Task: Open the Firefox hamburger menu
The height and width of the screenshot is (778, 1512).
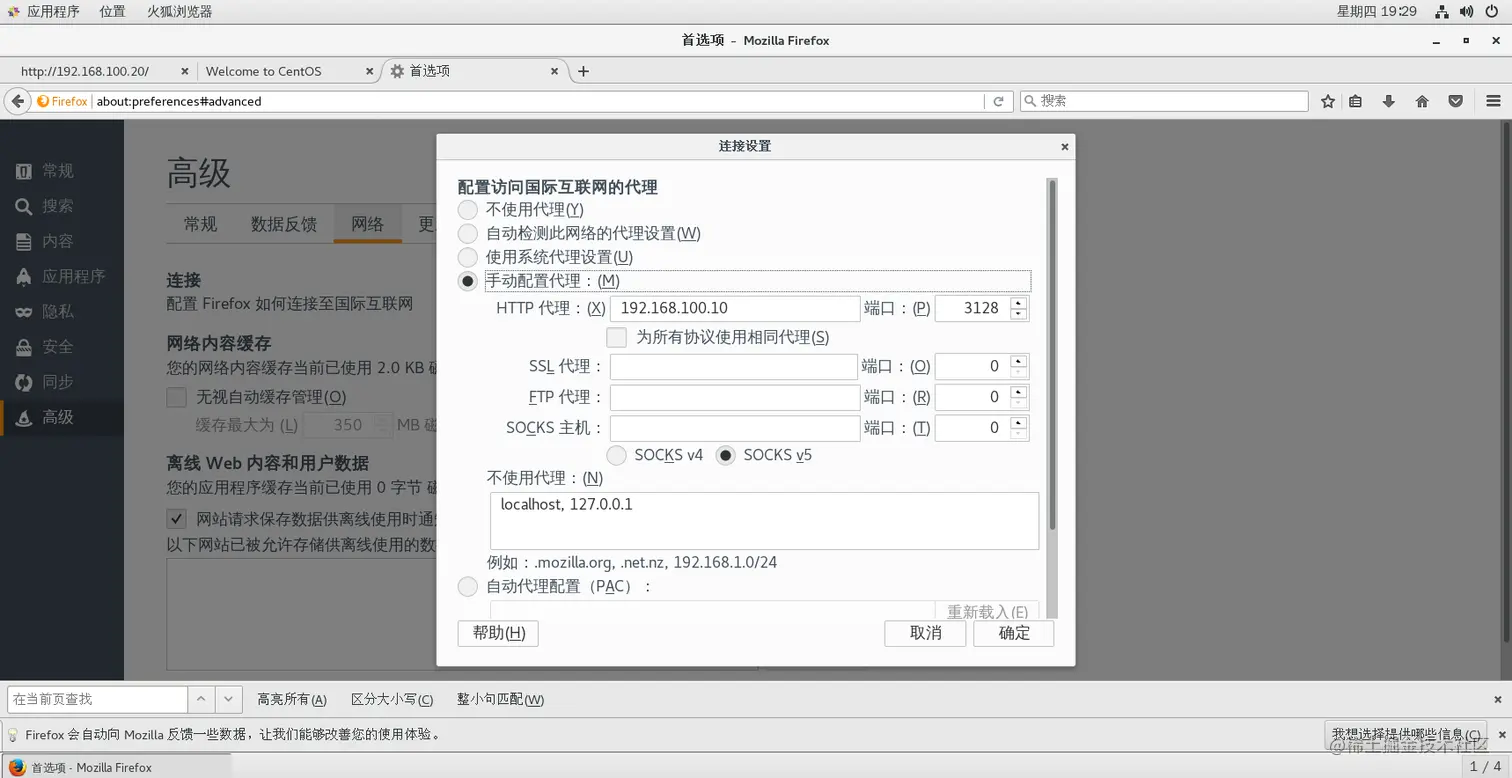Action: (x=1493, y=101)
